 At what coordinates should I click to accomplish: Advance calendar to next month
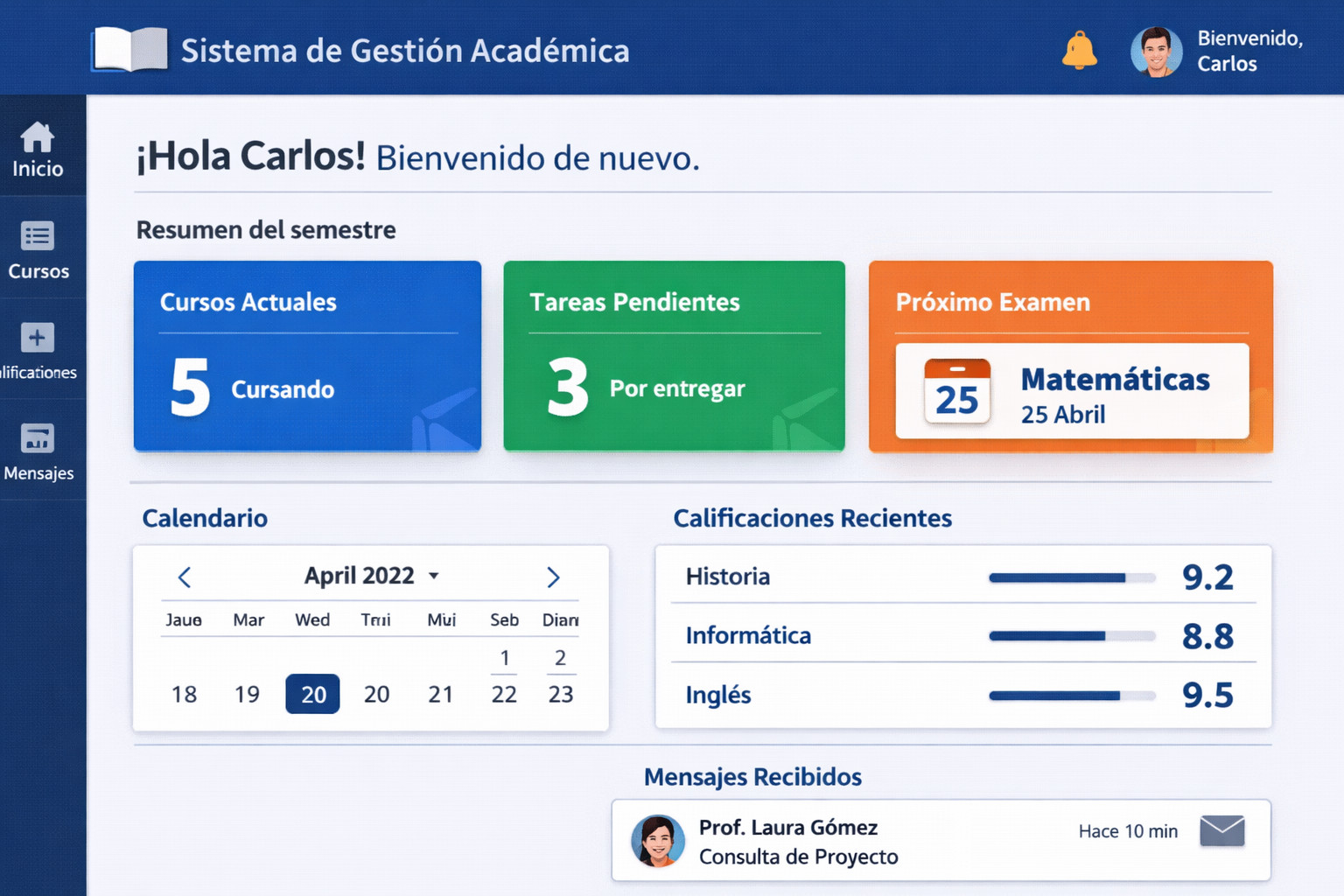[x=553, y=577]
